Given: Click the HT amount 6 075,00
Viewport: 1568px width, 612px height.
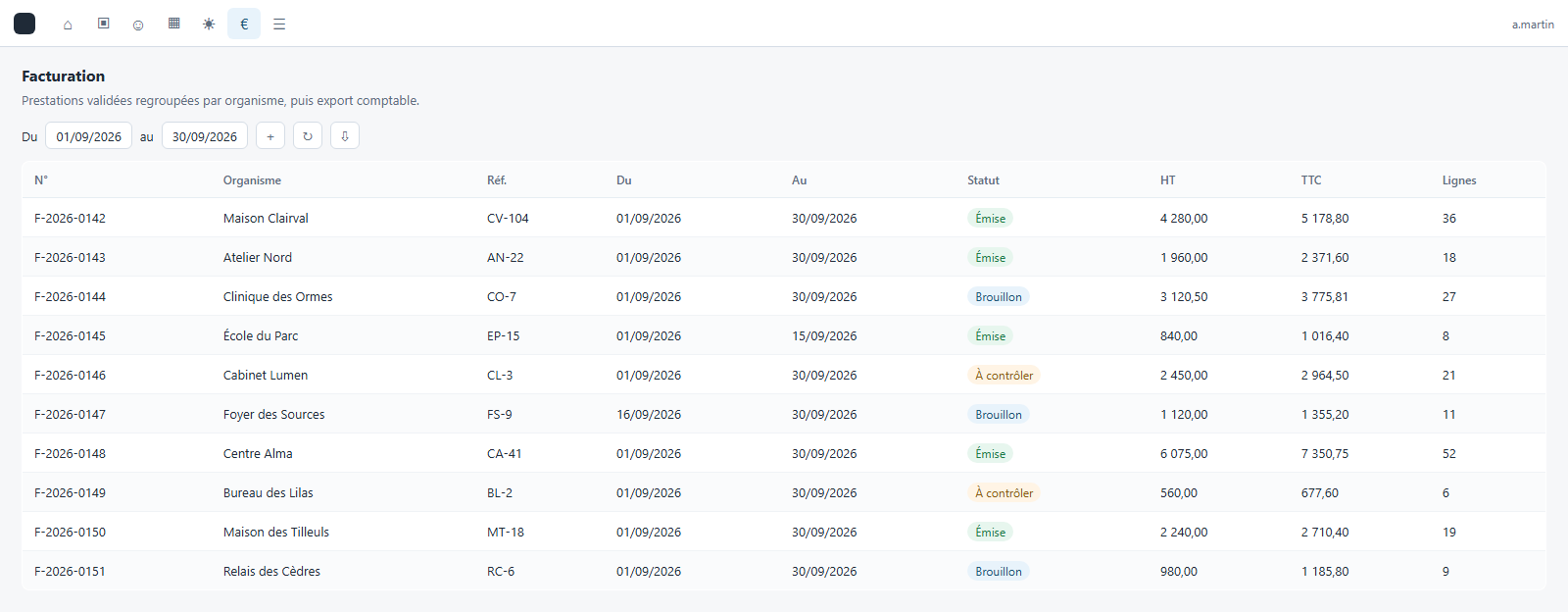Looking at the screenshot, I should [x=1184, y=454].
